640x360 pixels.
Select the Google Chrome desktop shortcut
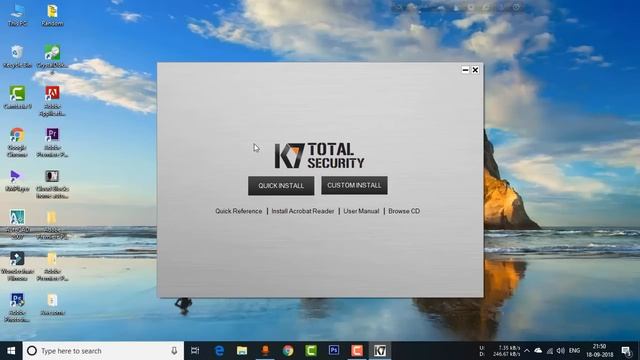tap(18, 142)
